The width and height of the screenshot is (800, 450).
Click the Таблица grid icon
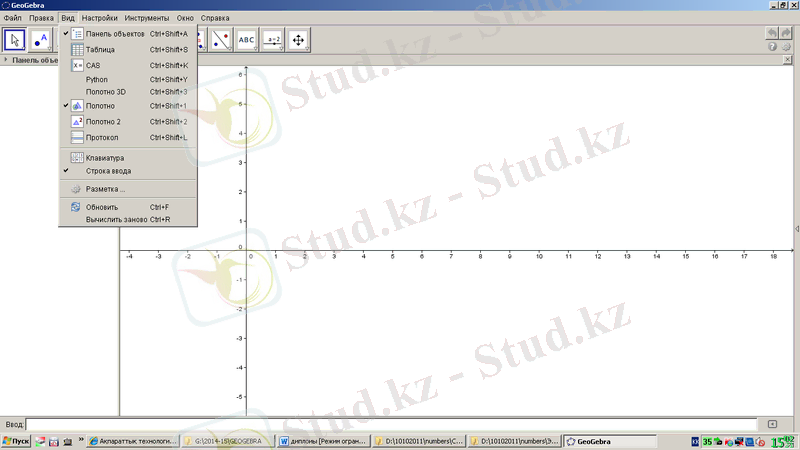click(x=77, y=49)
